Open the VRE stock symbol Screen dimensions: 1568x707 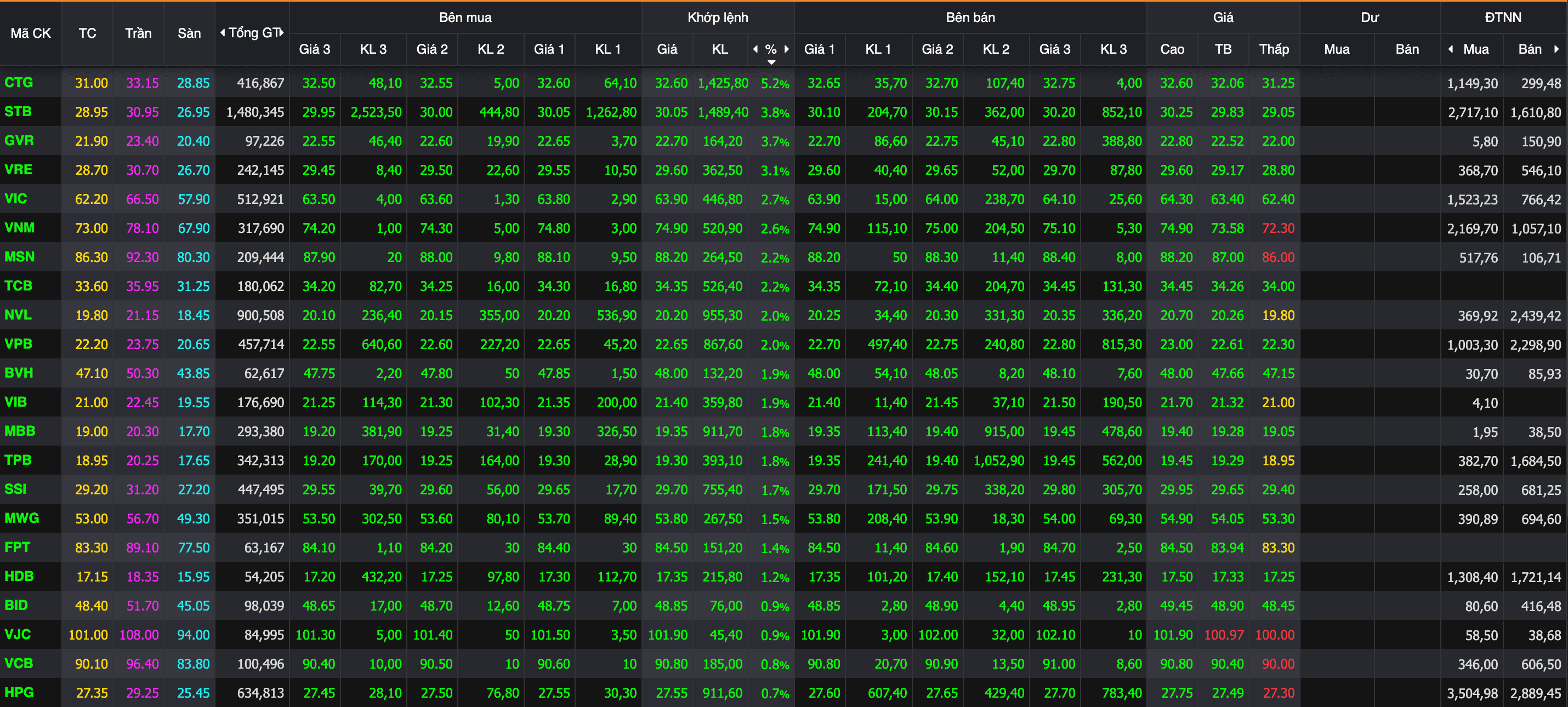pyautogui.click(x=18, y=170)
